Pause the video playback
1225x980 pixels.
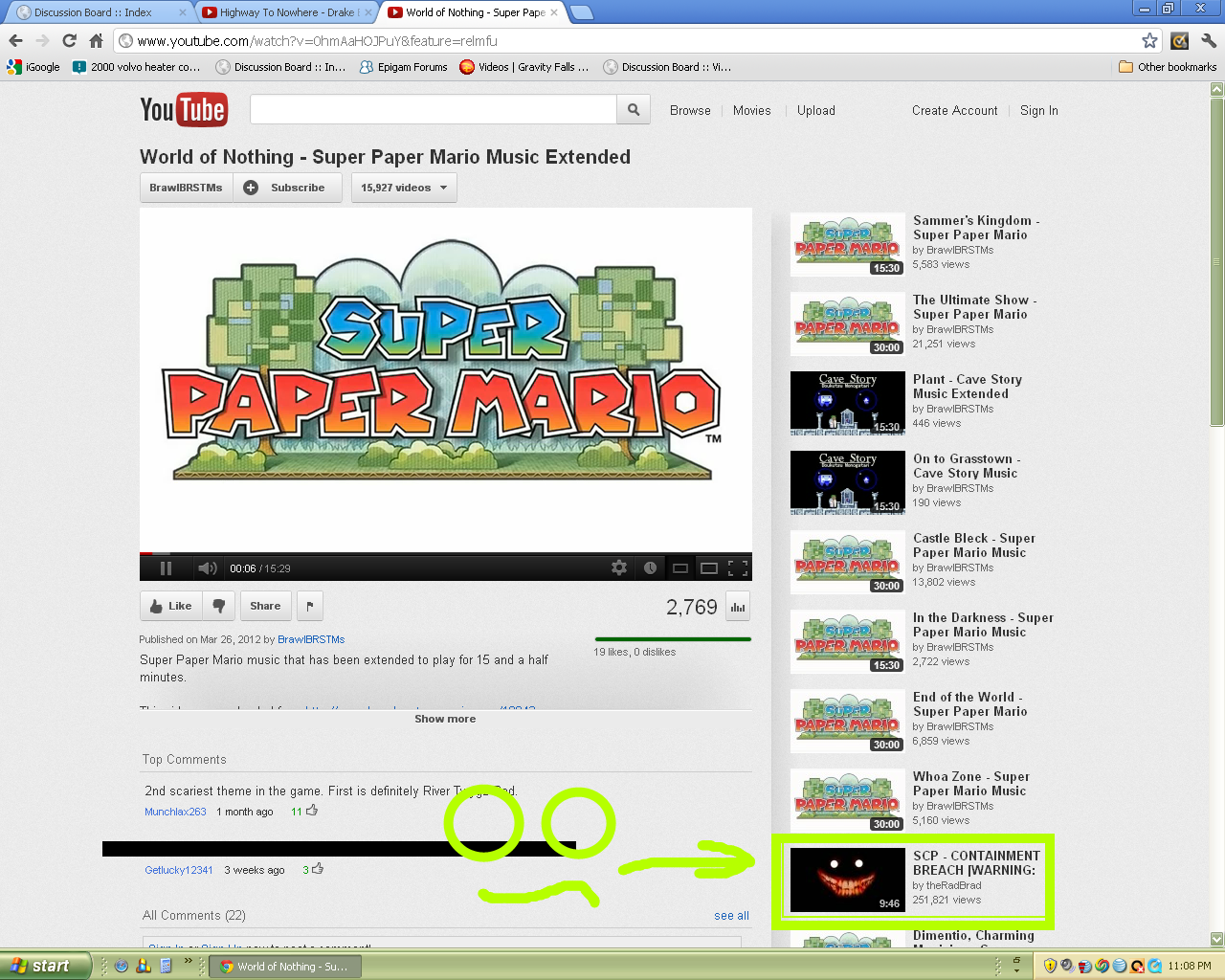coord(167,568)
